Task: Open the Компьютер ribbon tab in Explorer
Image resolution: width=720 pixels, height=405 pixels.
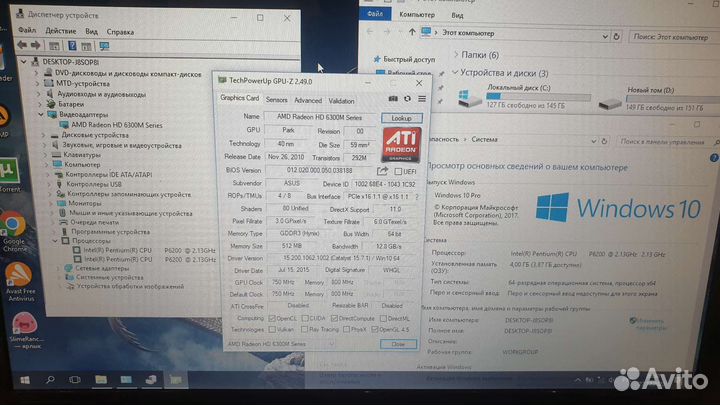Action: pyautogui.click(x=416, y=15)
